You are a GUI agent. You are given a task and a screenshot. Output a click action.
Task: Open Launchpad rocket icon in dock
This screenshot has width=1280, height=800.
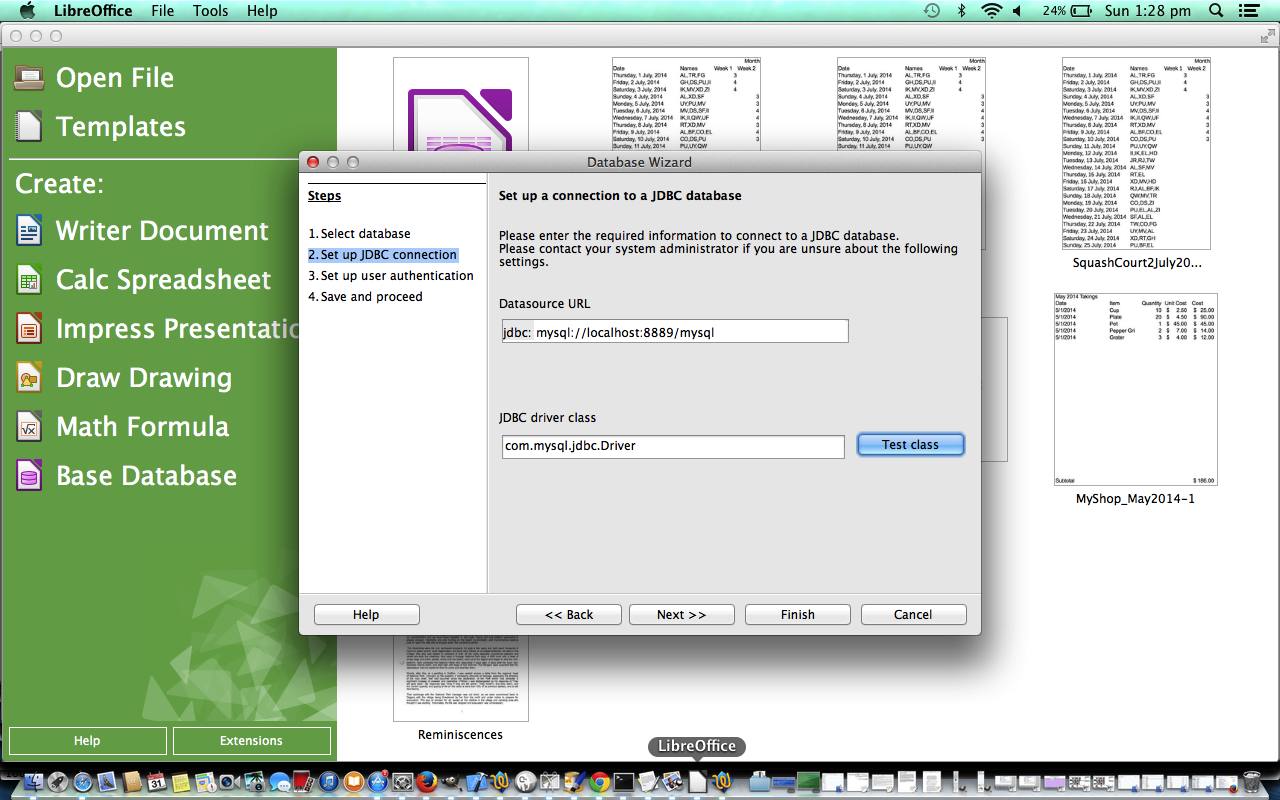click(58, 782)
